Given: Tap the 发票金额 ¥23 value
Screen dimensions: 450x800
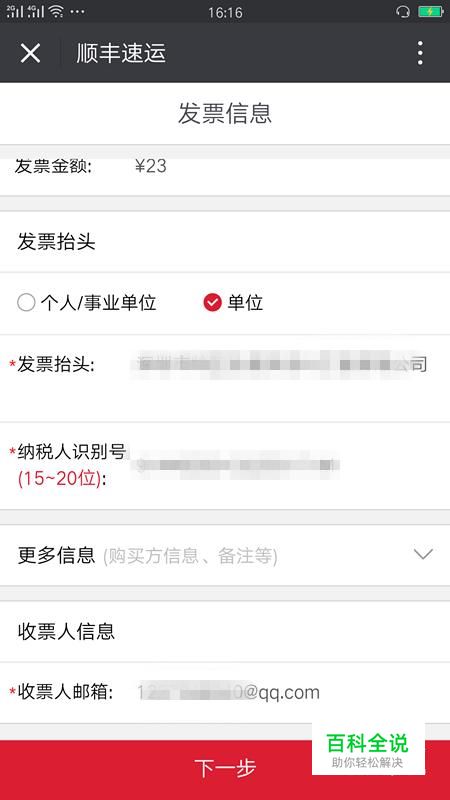Looking at the screenshot, I should [151, 166].
